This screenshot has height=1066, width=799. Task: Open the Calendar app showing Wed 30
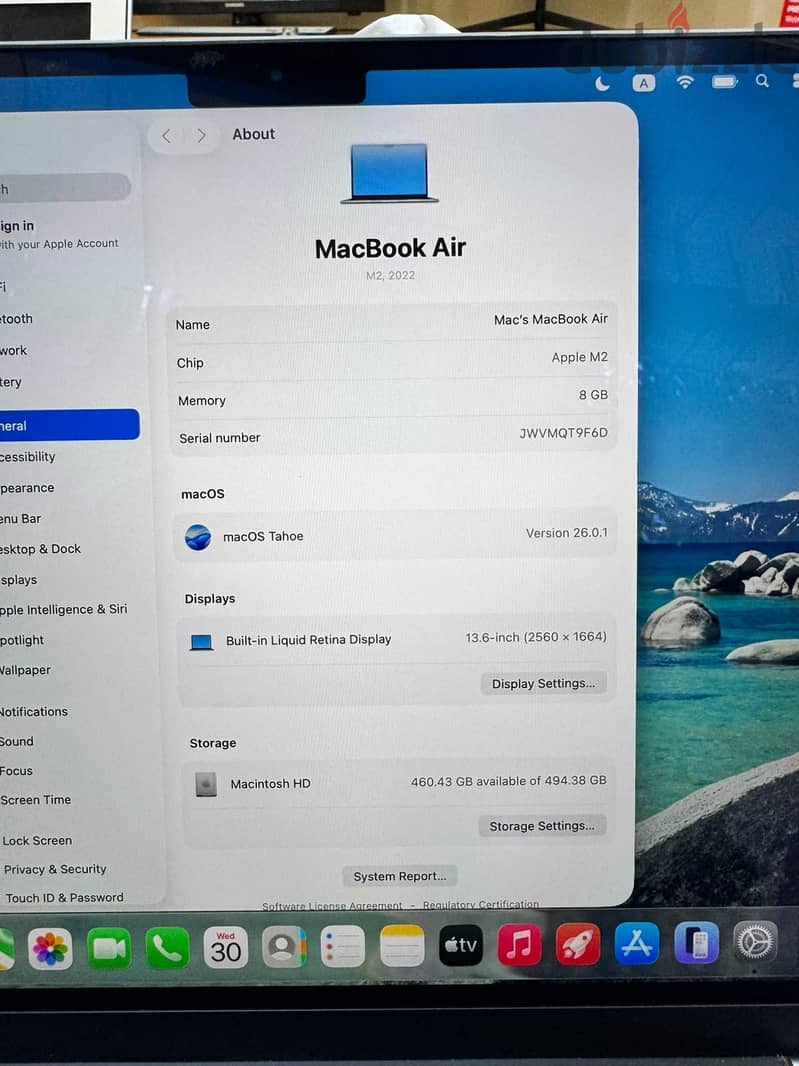226,947
